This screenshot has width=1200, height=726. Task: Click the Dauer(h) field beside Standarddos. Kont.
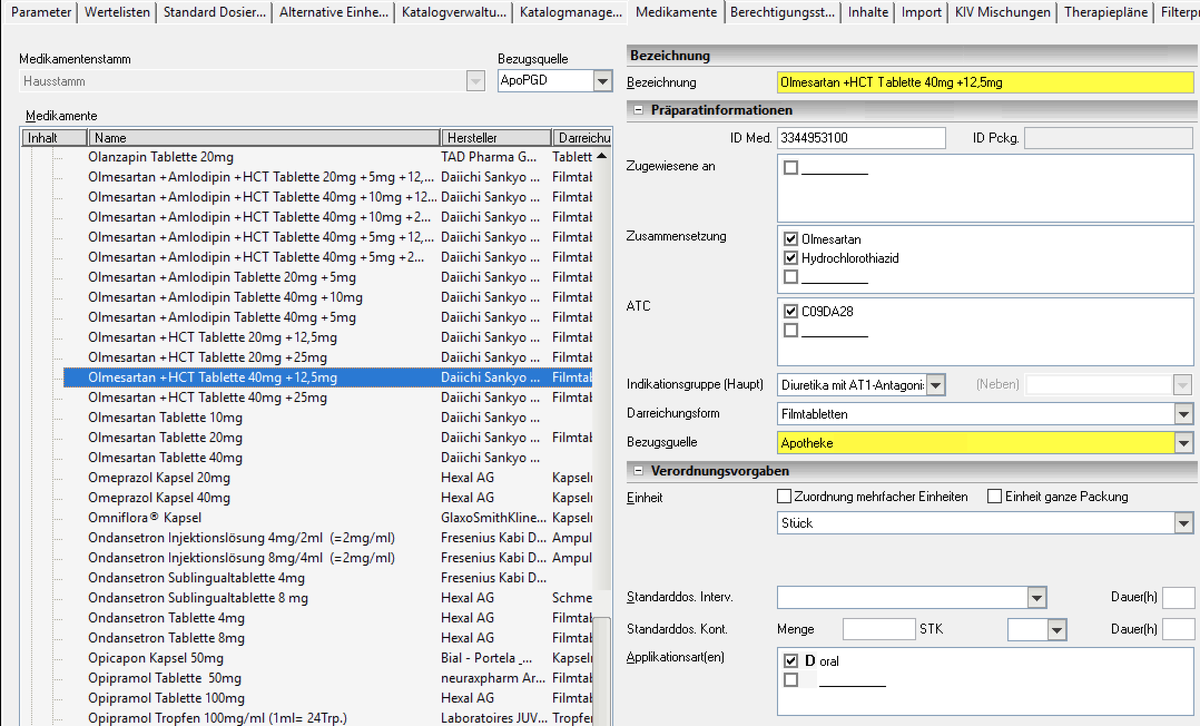(1178, 629)
